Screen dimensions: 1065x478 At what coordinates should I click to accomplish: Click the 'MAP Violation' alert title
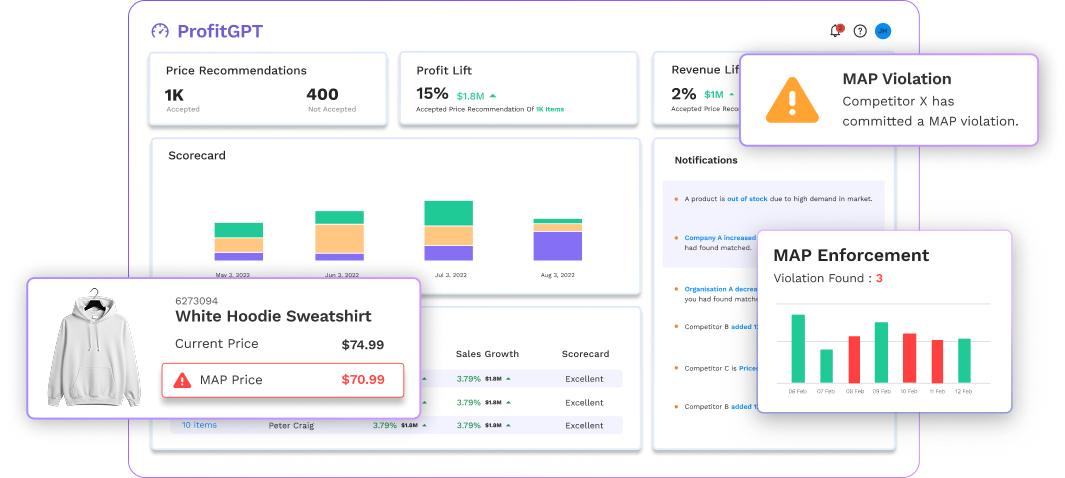pos(897,79)
